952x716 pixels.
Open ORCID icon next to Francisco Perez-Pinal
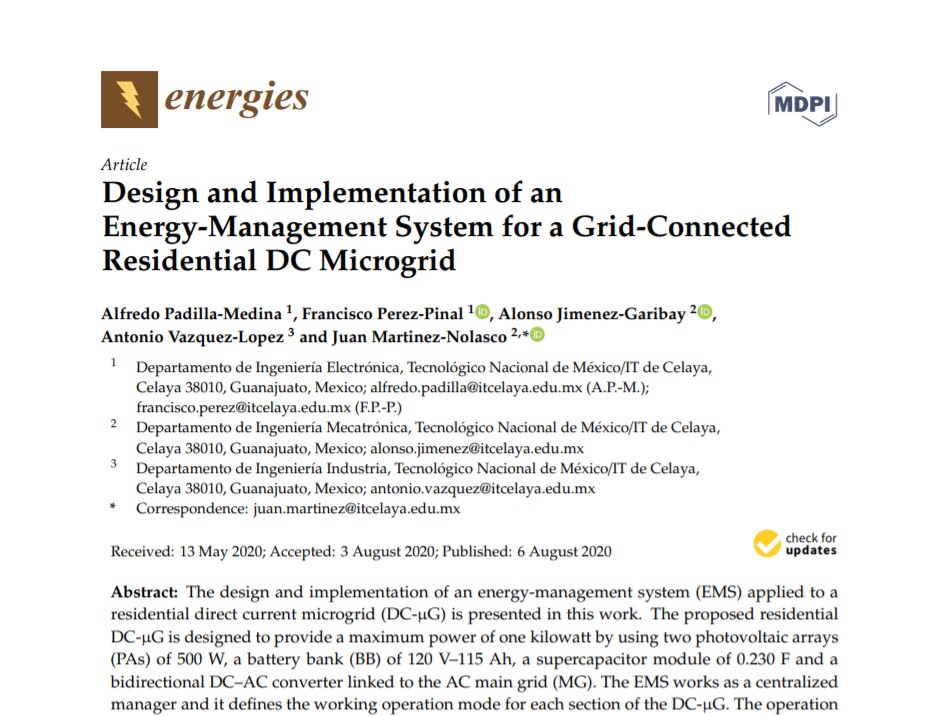(x=483, y=312)
